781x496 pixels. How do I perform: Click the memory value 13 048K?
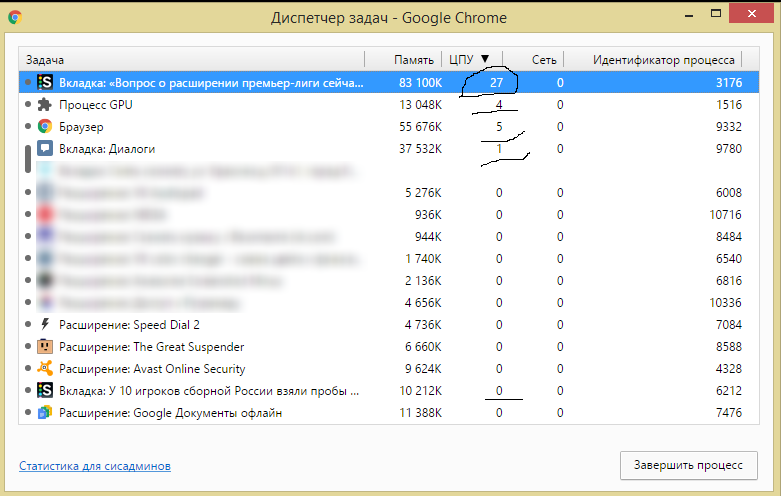tap(420, 105)
